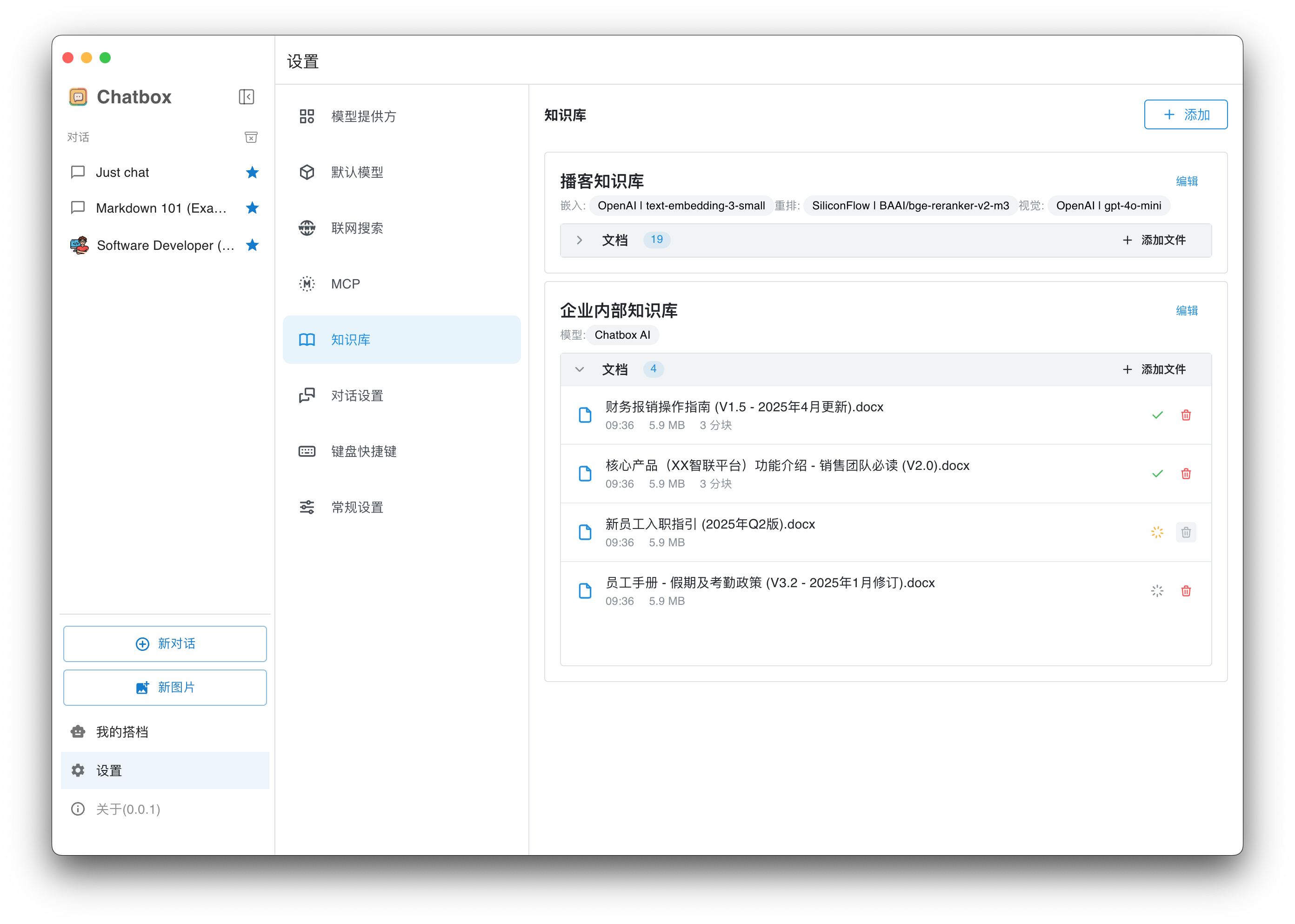
Task: Click the 4 document count badge
Action: (x=653, y=368)
